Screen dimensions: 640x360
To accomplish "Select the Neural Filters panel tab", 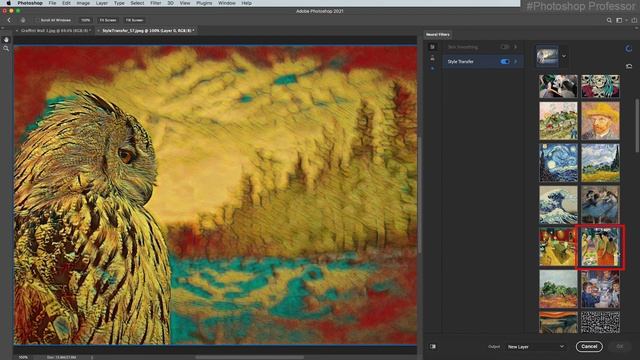I will (438, 35).
